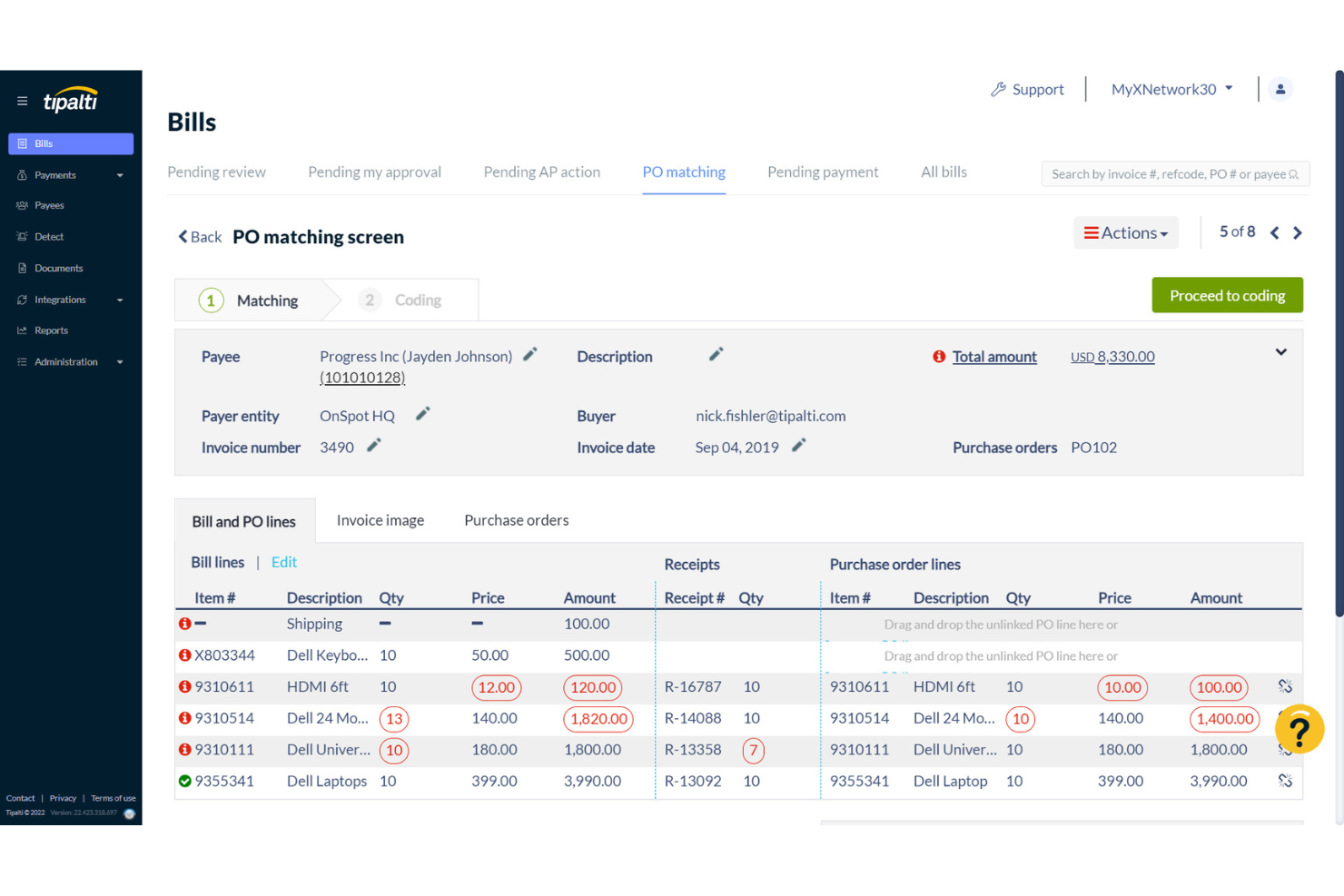Switch to the Invoice image tab
Viewport: 1344px width, 896px height.
[380, 520]
